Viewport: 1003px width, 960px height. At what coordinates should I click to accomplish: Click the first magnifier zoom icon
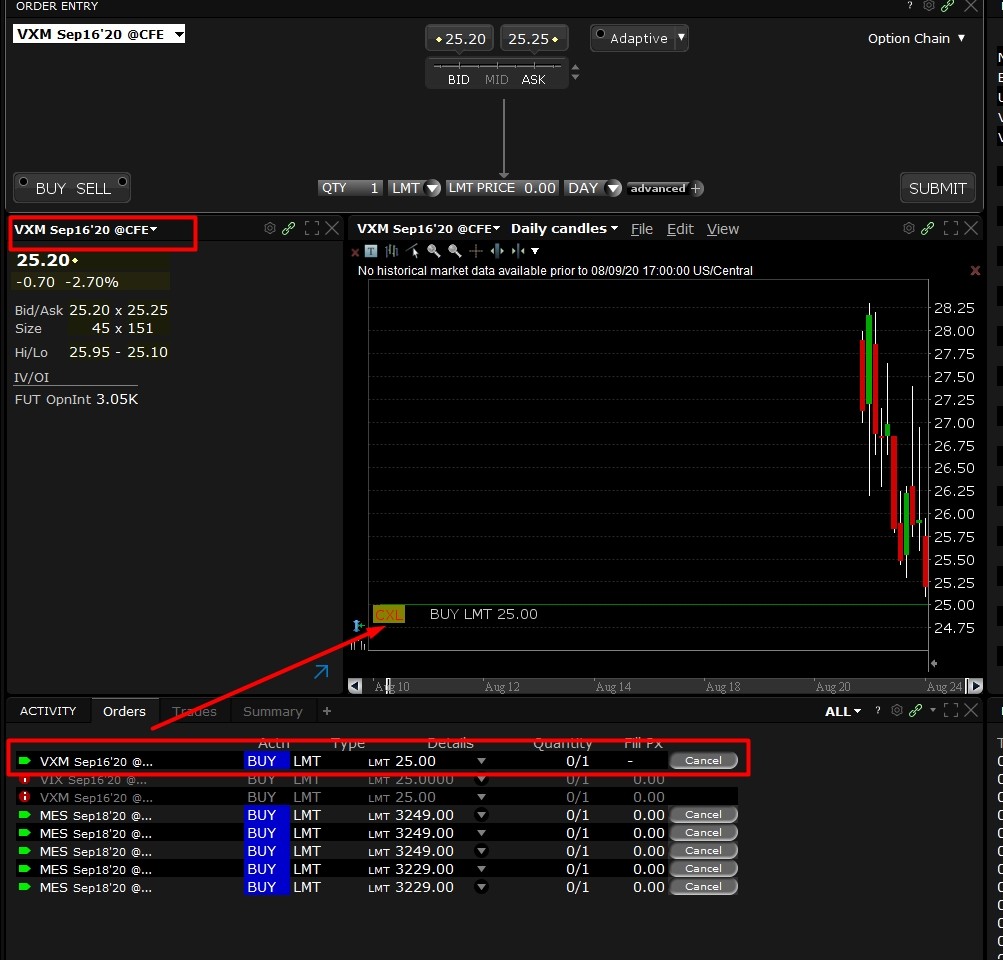(434, 251)
